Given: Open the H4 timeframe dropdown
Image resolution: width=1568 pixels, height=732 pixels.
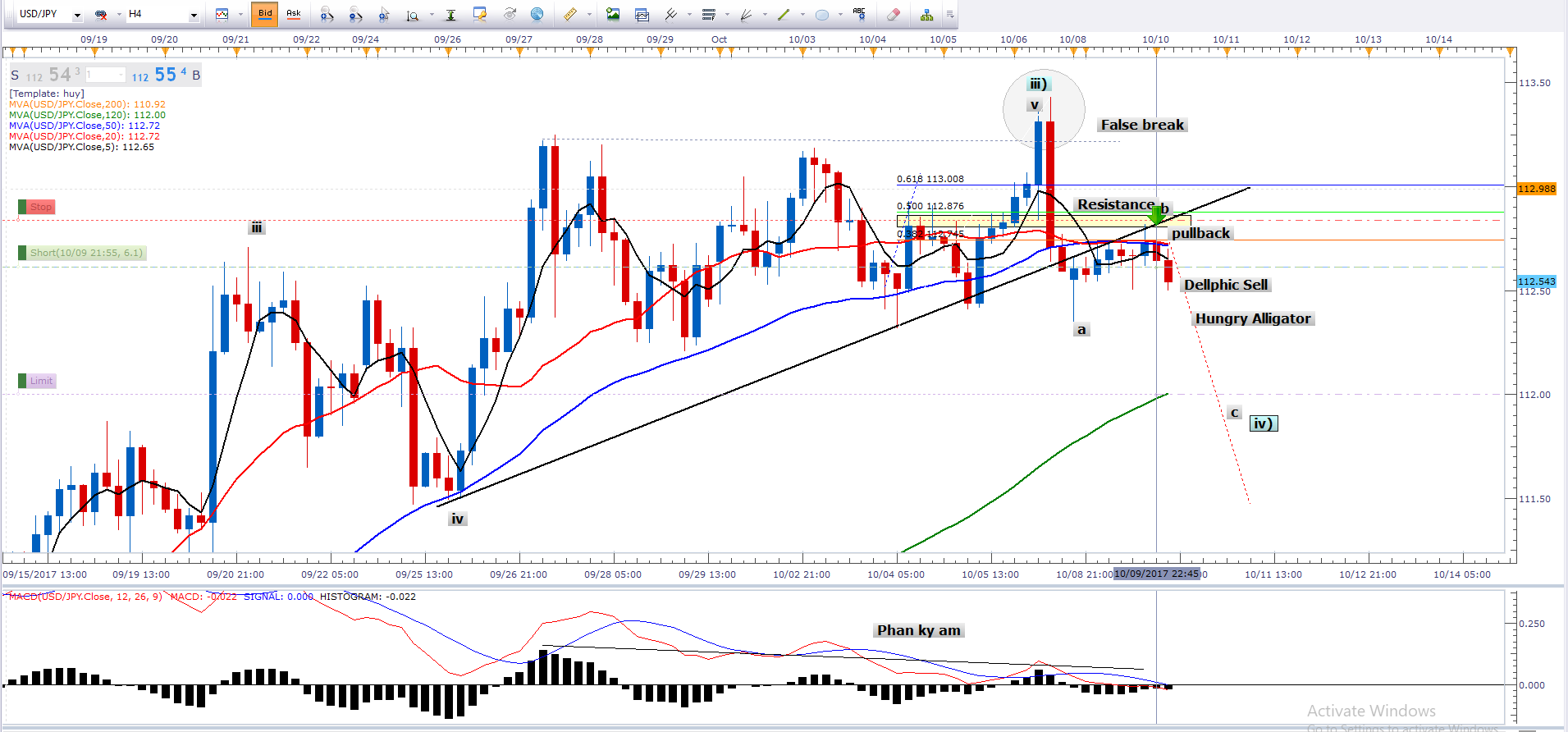Looking at the screenshot, I should tap(194, 15).
